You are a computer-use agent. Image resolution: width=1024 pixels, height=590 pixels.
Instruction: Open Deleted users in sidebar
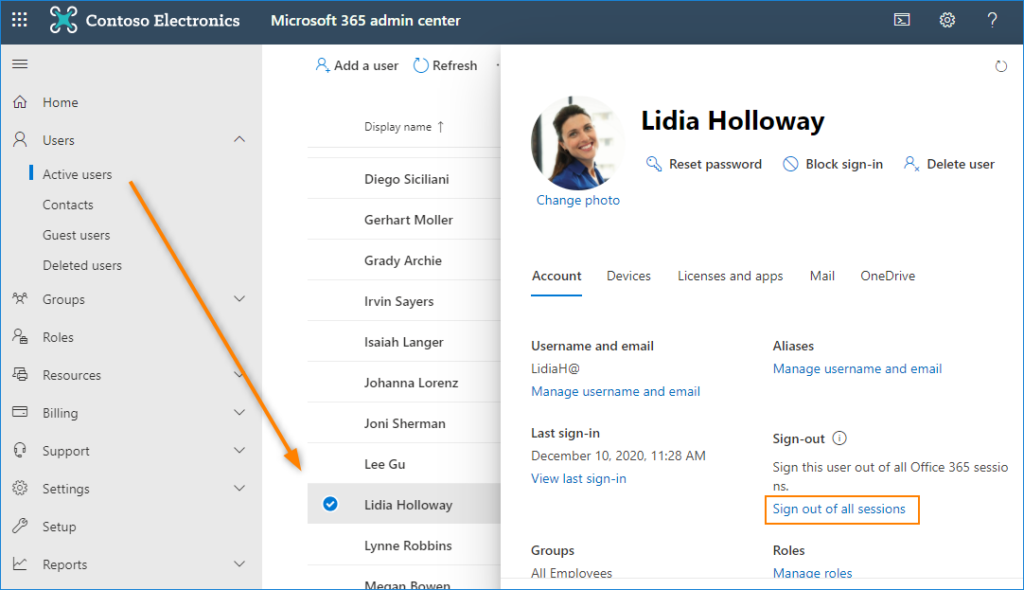[82, 265]
